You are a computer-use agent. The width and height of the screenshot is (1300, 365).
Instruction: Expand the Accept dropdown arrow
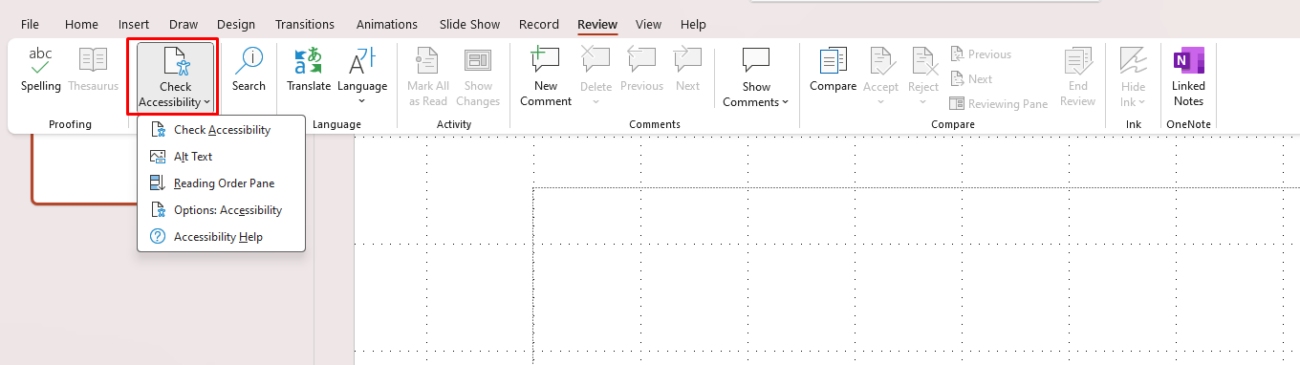(881, 101)
